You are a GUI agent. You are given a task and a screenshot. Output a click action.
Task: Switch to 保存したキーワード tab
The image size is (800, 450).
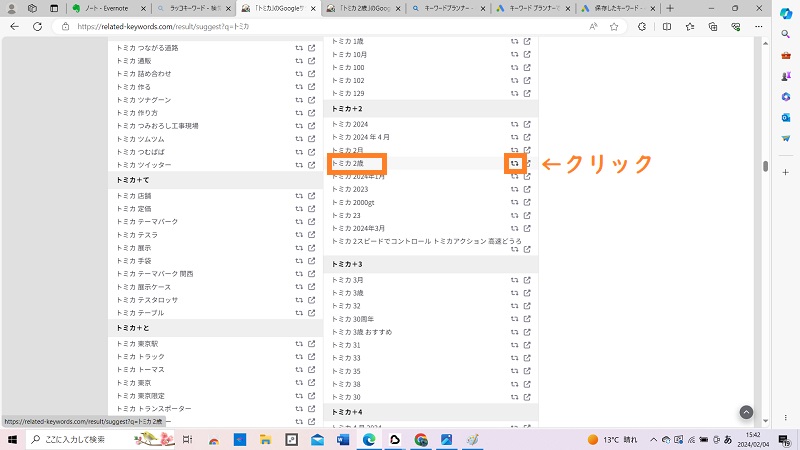pos(617,9)
